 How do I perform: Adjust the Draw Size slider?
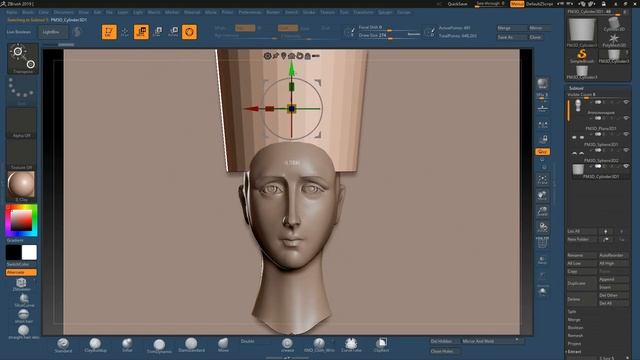point(389,36)
